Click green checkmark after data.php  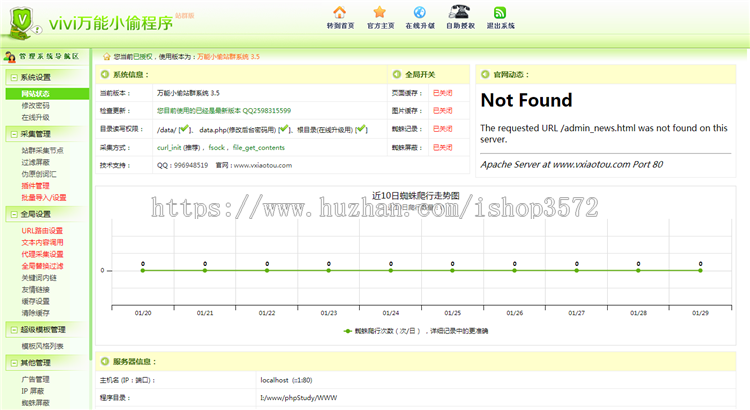[284, 129]
